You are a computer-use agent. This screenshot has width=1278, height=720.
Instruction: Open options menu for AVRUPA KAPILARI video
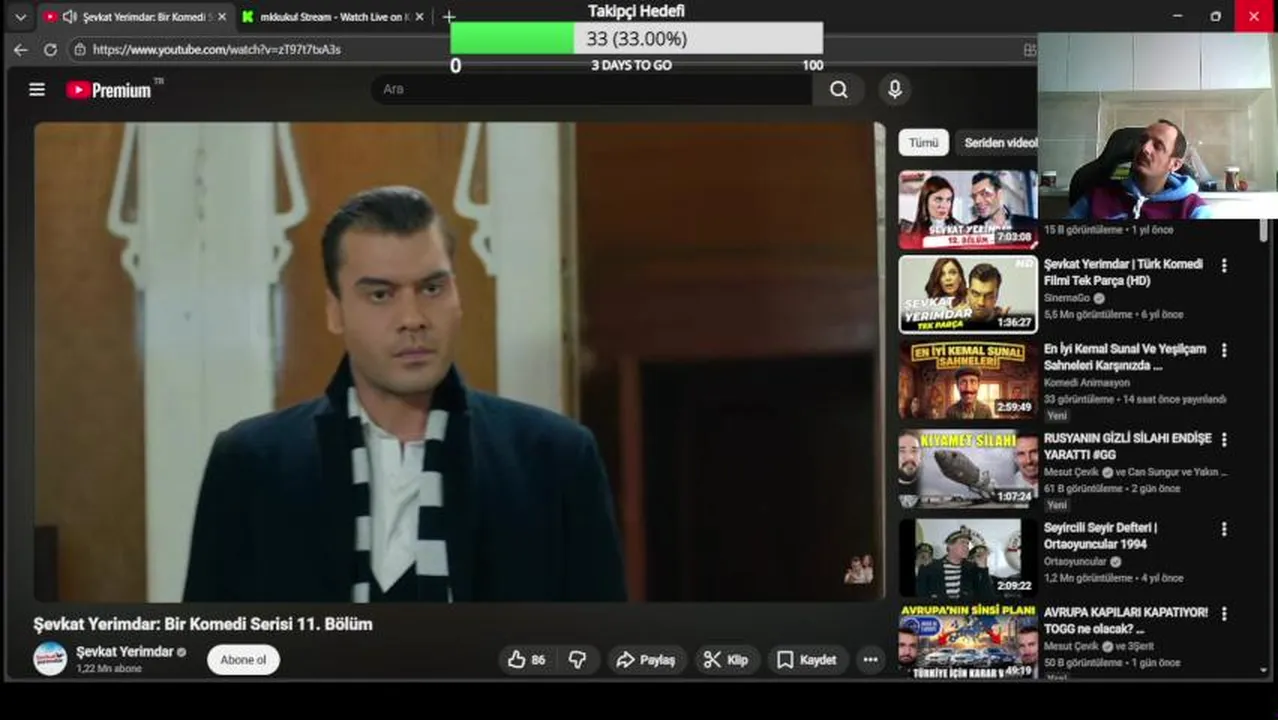(x=1223, y=614)
